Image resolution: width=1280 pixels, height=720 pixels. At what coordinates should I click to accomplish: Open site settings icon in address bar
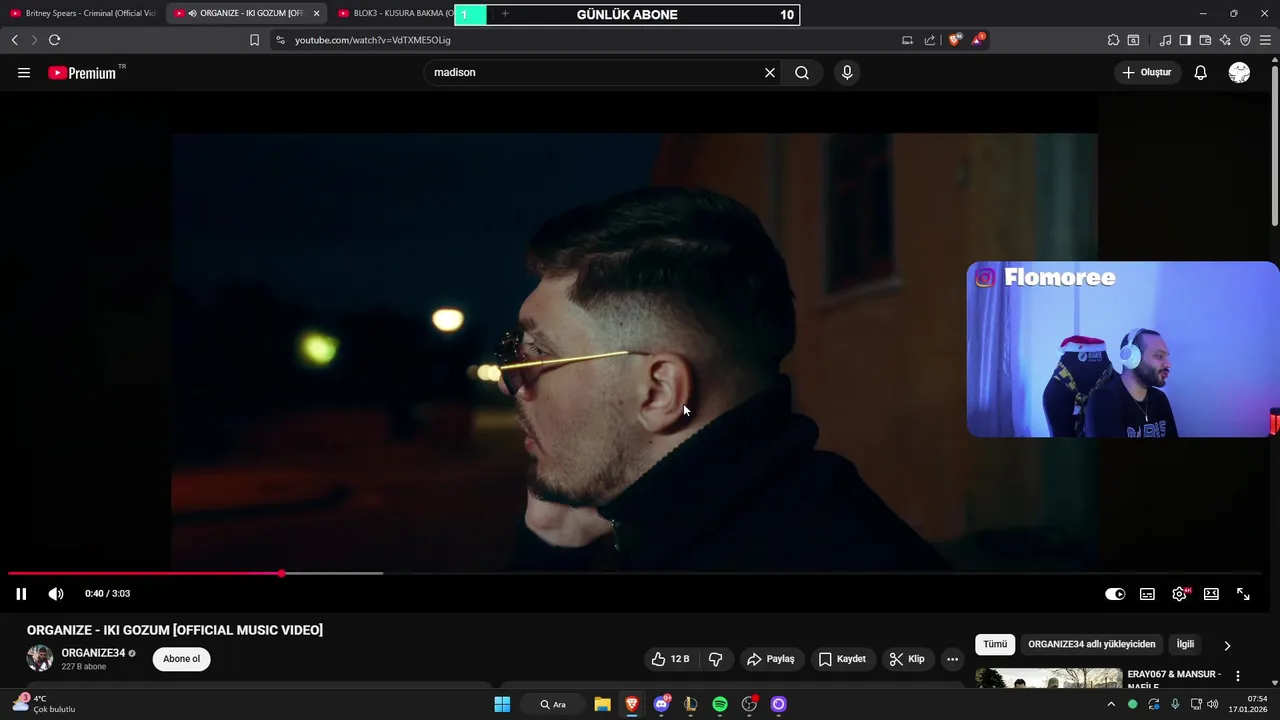pos(280,40)
